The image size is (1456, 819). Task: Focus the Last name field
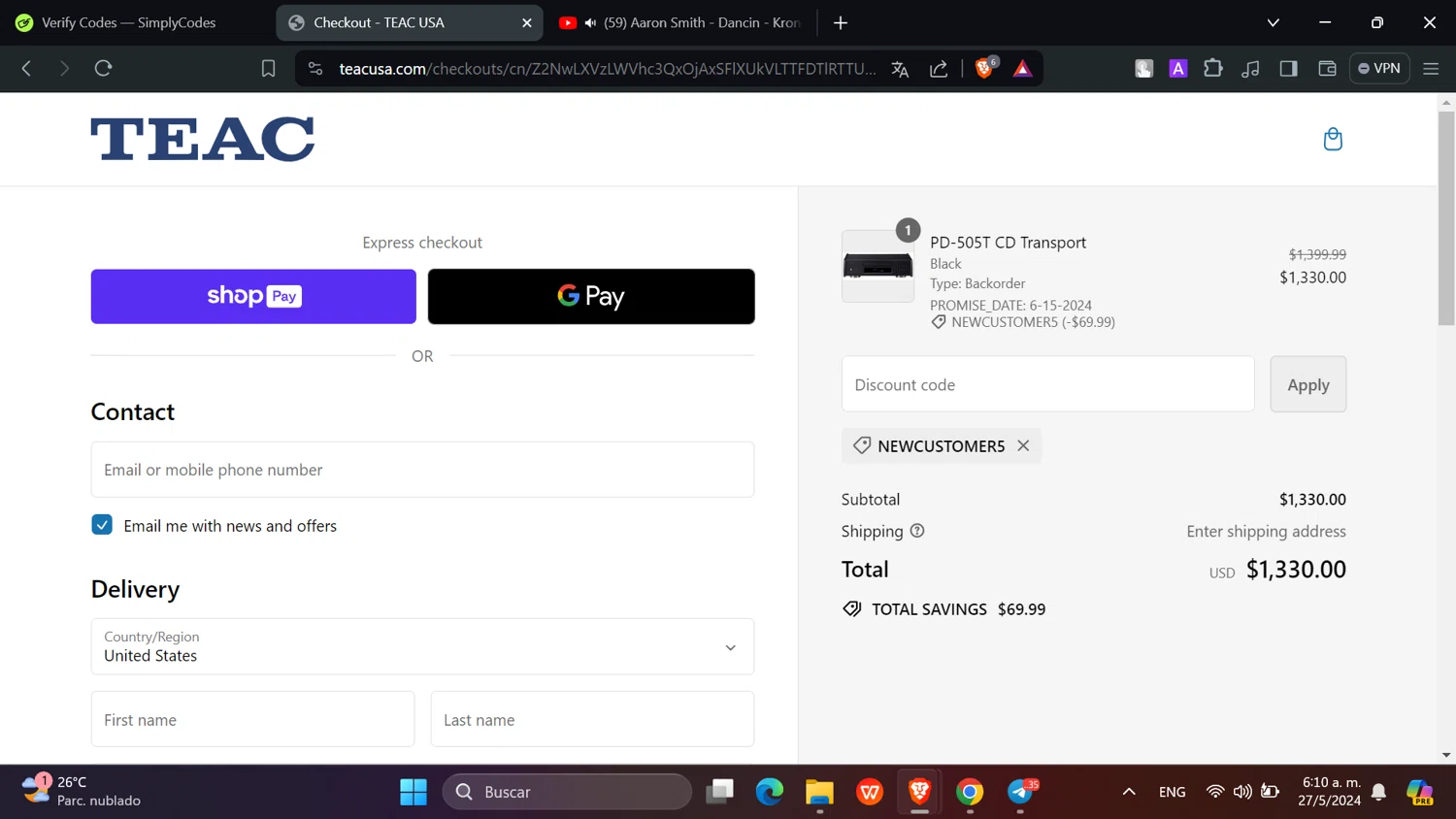click(592, 719)
